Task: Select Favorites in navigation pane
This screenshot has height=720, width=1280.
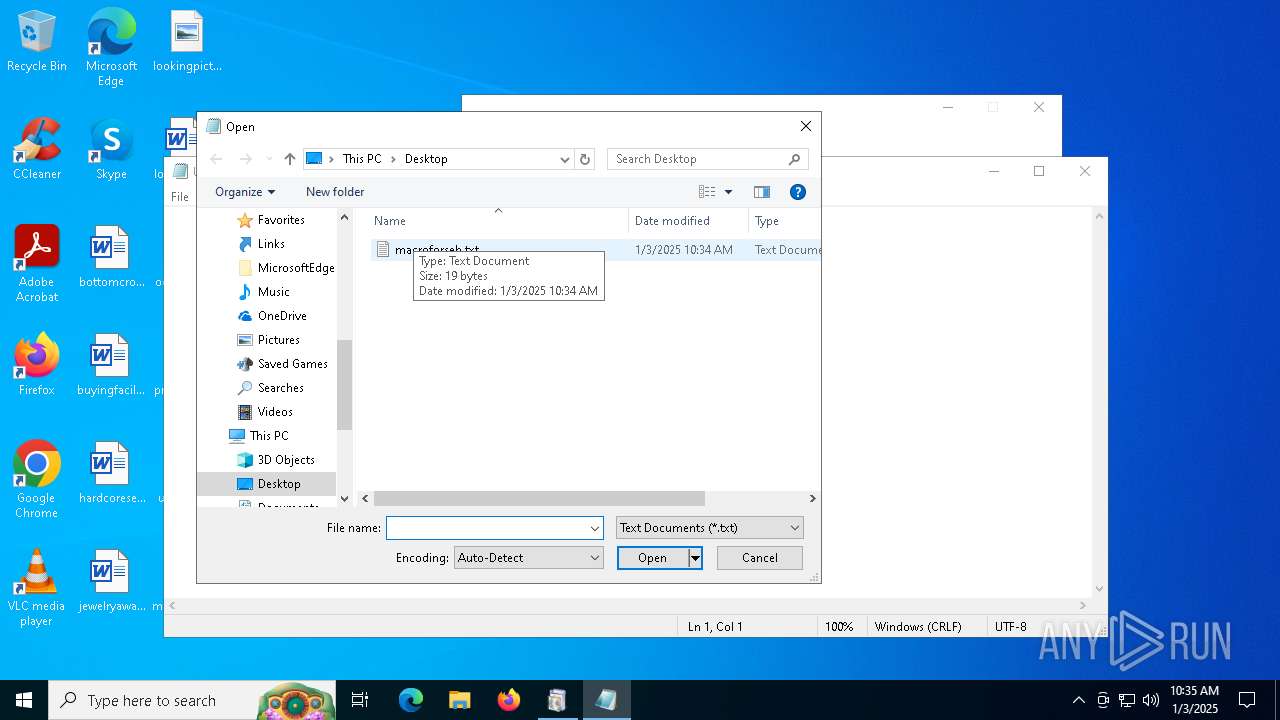Action: (281, 220)
